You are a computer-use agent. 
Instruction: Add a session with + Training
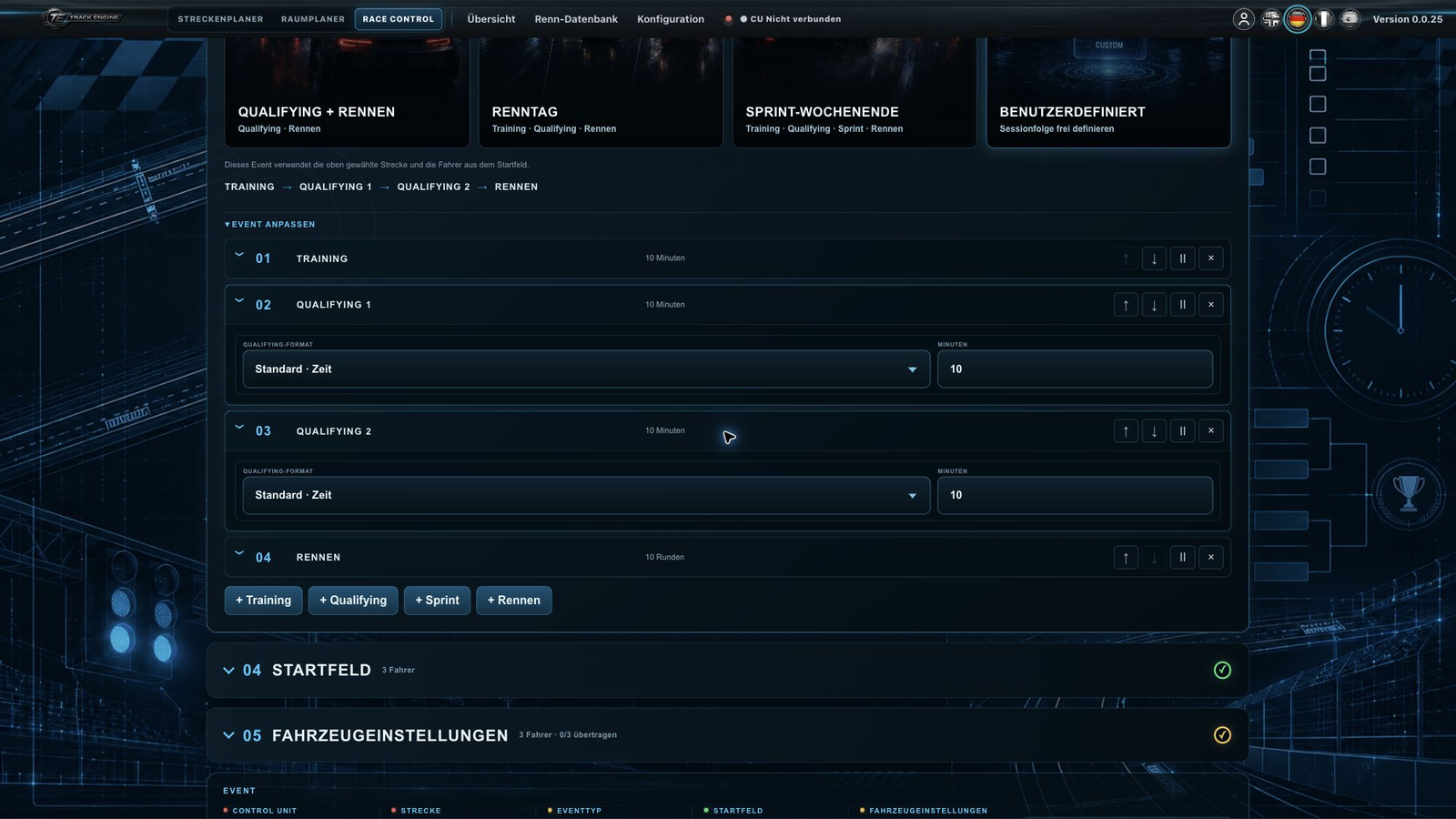pyautogui.click(x=263, y=601)
